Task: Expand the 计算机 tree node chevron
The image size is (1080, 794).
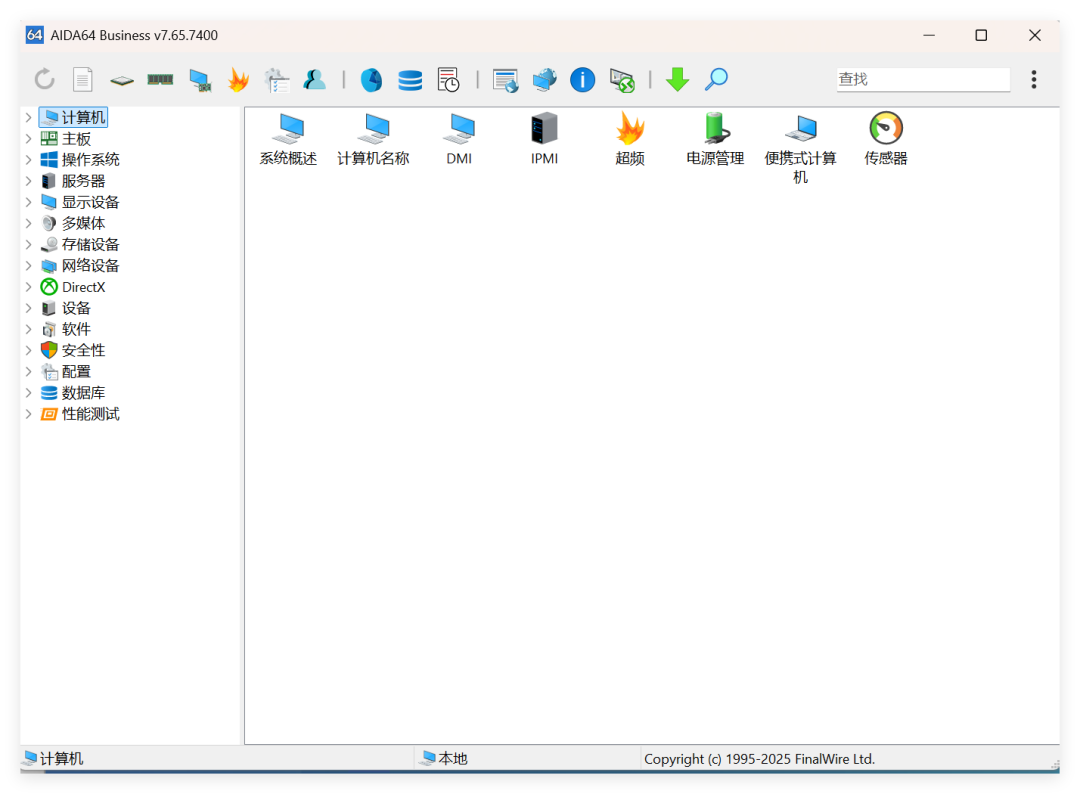Action: pyautogui.click(x=28, y=118)
